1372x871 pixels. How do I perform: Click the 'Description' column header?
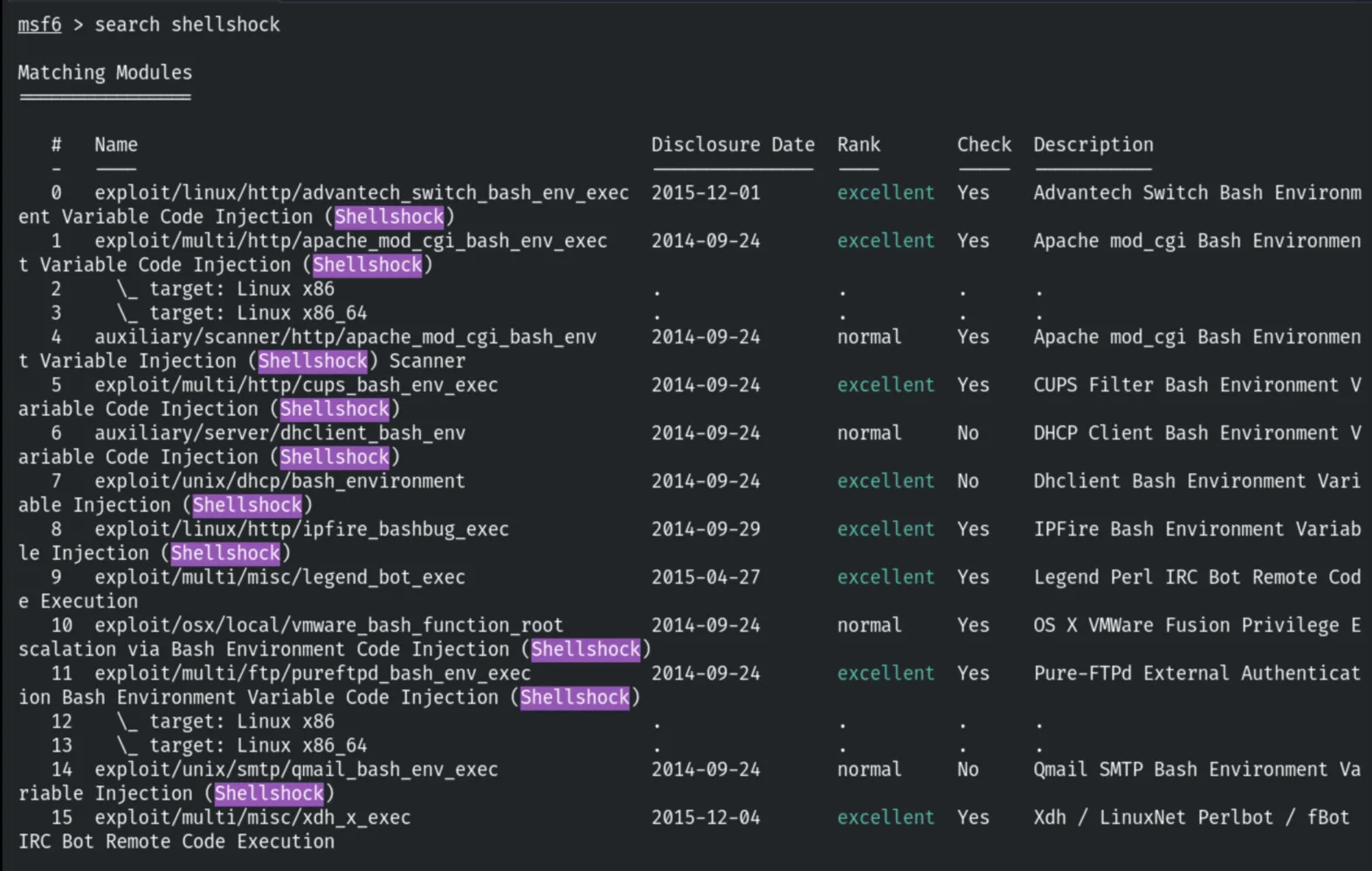tap(1093, 145)
